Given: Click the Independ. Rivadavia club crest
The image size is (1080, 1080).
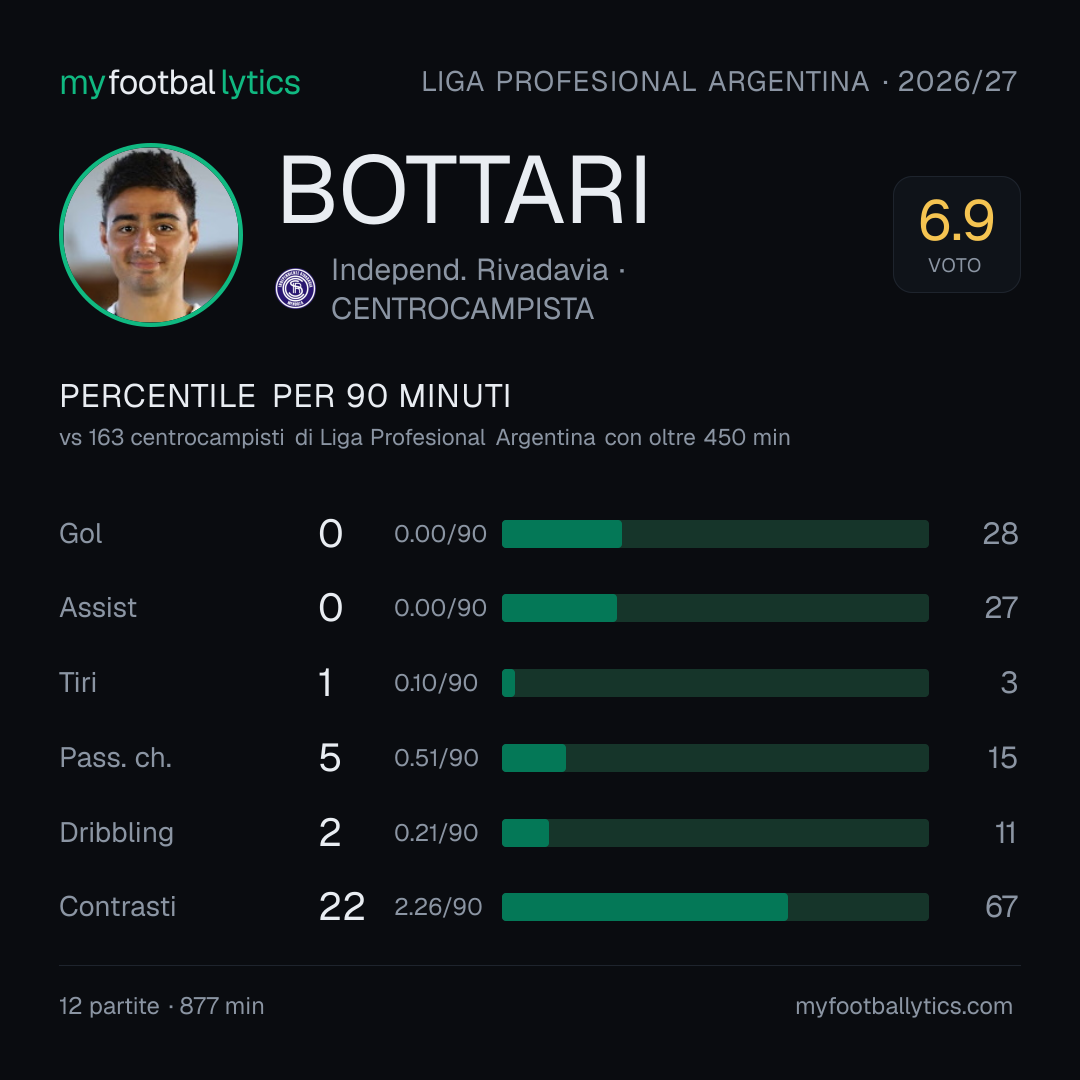Looking at the screenshot, I should pyautogui.click(x=295, y=289).
